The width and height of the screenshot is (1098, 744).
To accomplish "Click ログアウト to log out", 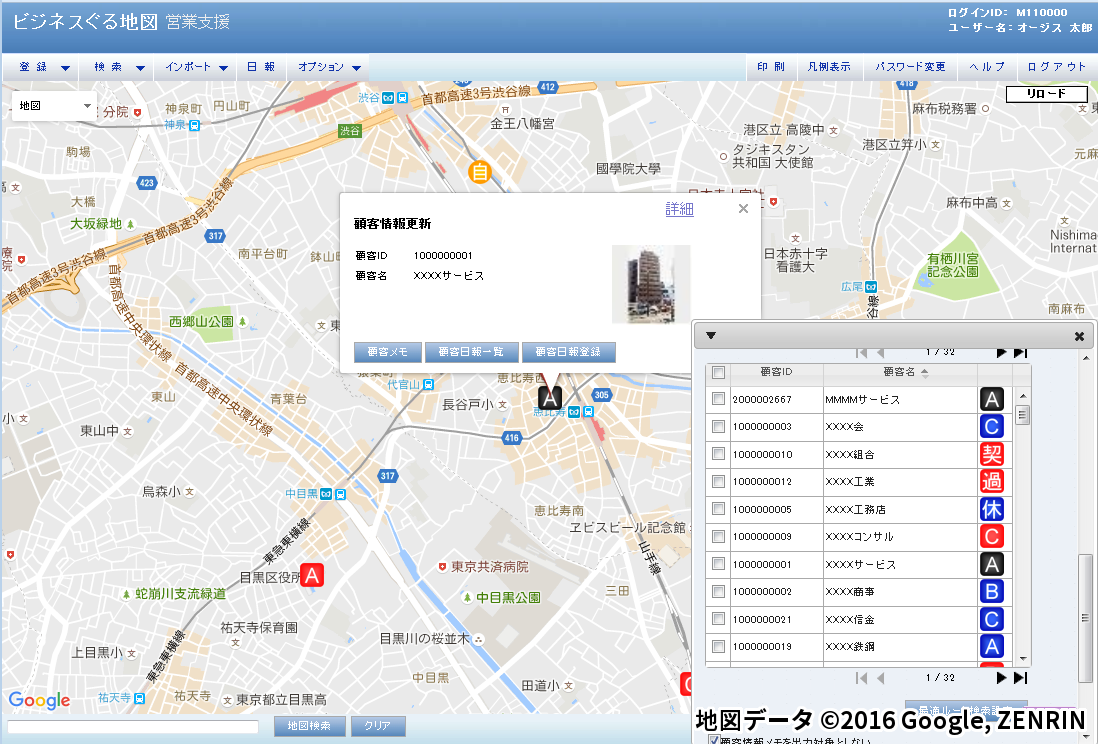I will pos(1056,67).
